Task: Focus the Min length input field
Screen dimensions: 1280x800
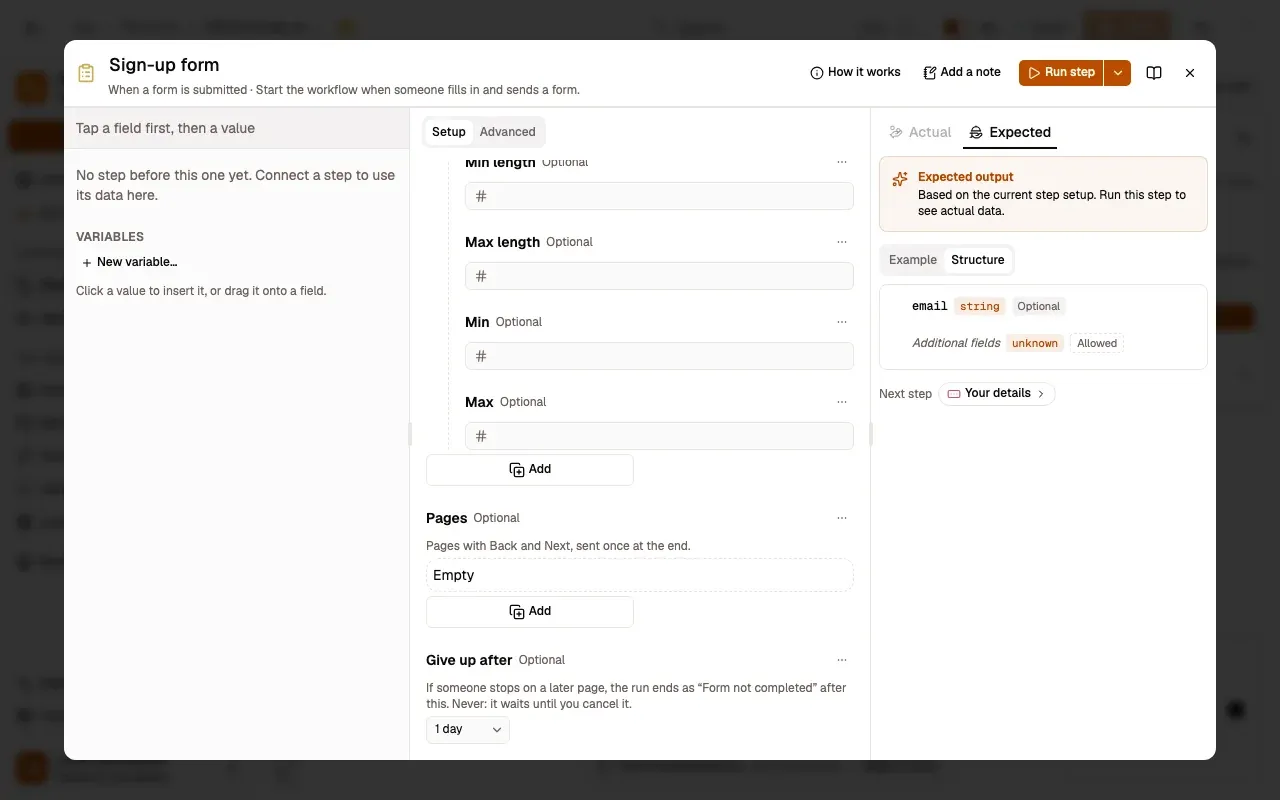Action: tap(659, 196)
